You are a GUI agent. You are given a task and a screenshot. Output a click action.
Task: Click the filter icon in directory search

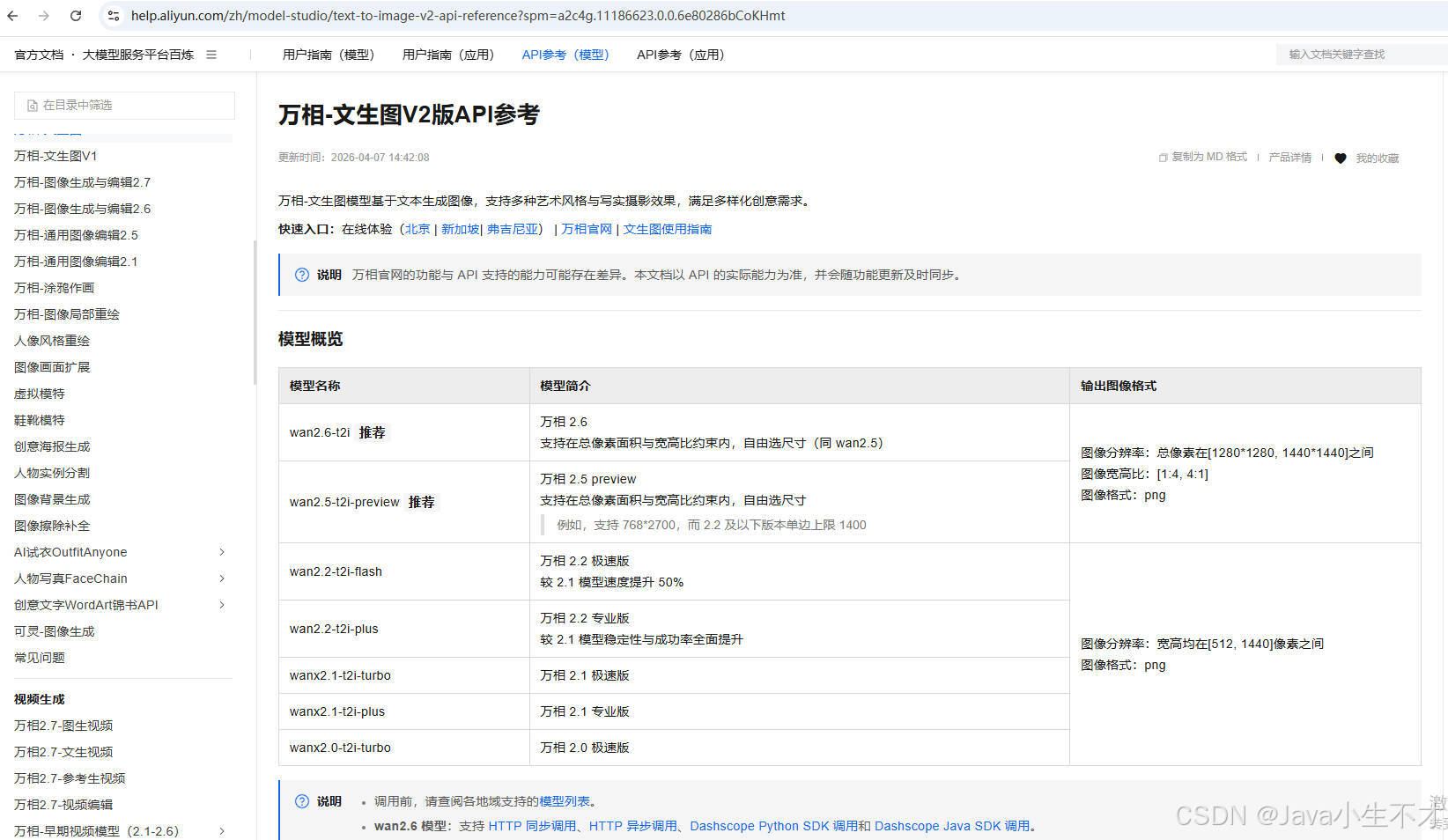33,106
